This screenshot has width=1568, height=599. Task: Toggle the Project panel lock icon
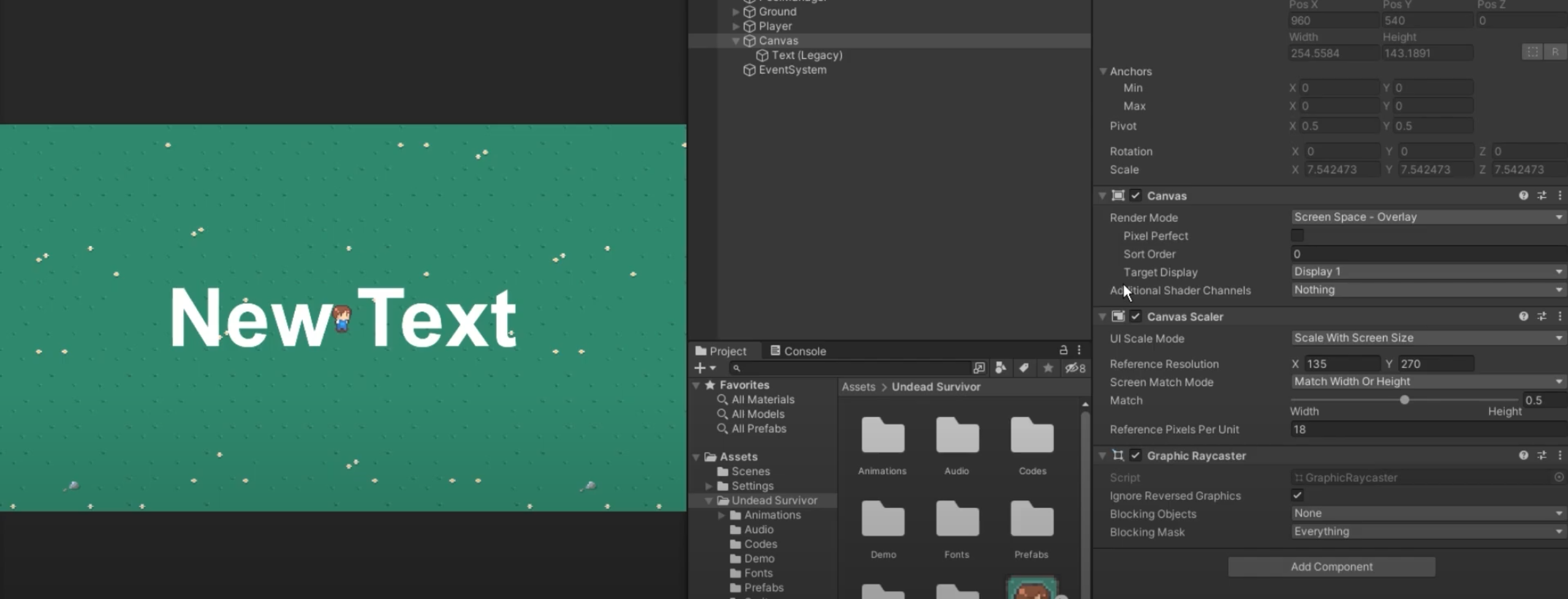[x=1063, y=350]
